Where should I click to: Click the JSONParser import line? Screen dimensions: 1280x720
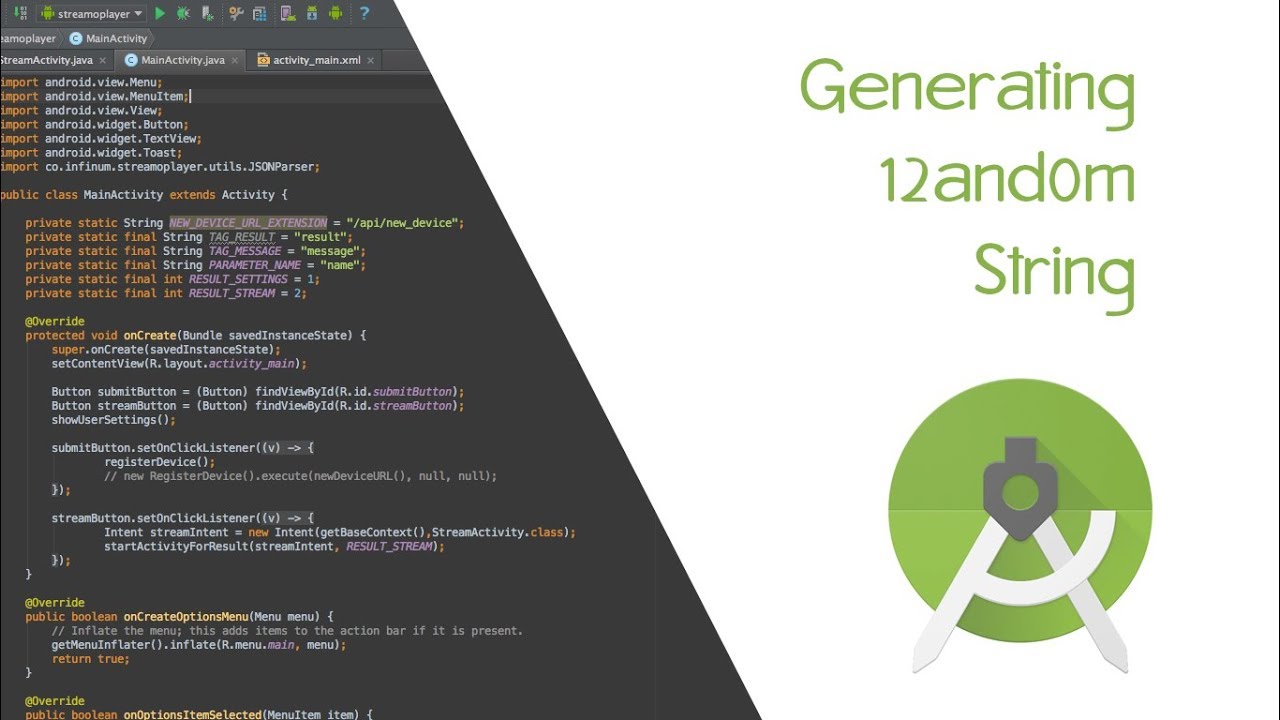[x=160, y=167]
